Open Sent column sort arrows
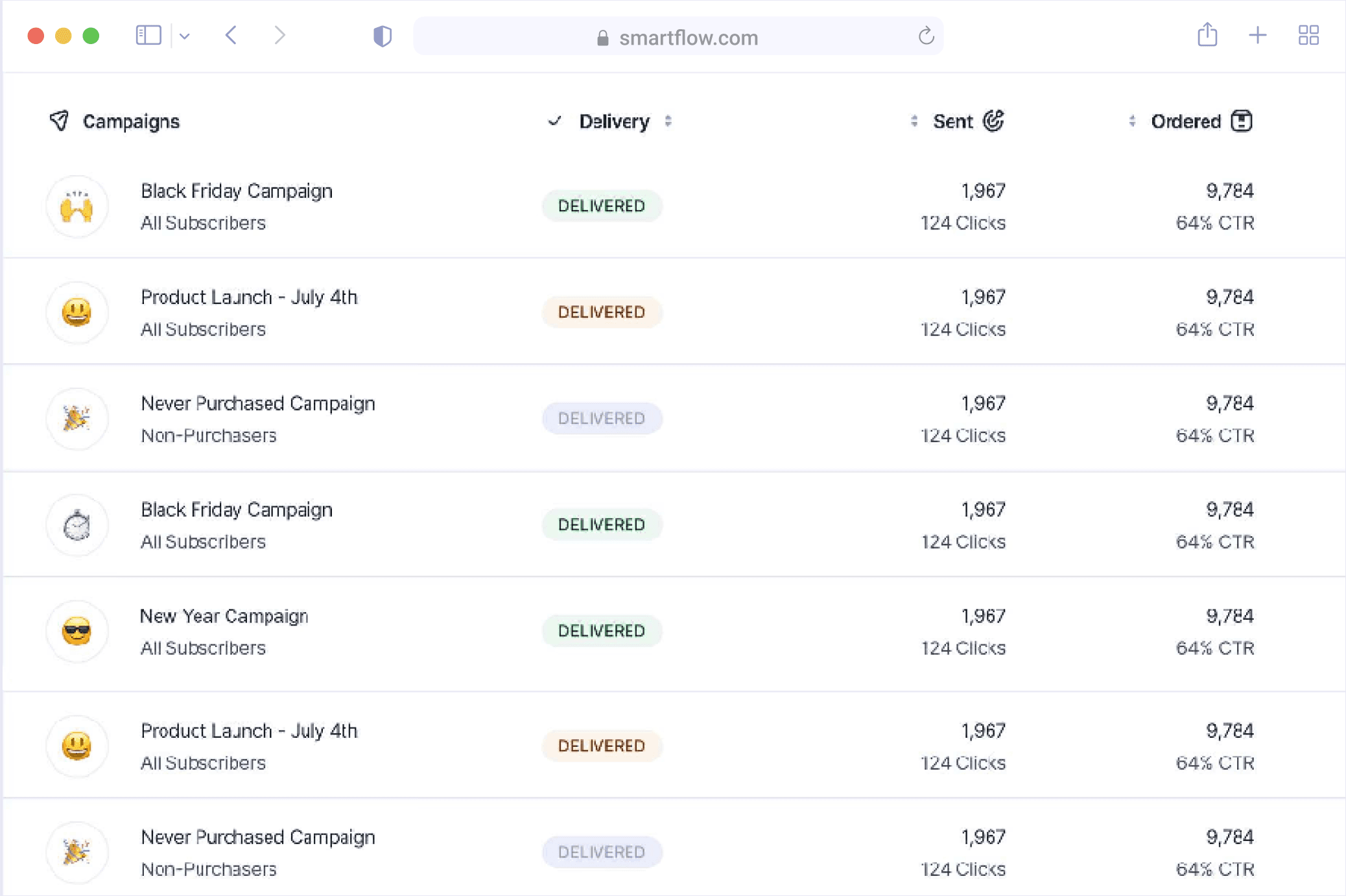The image size is (1346, 896). click(x=914, y=121)
